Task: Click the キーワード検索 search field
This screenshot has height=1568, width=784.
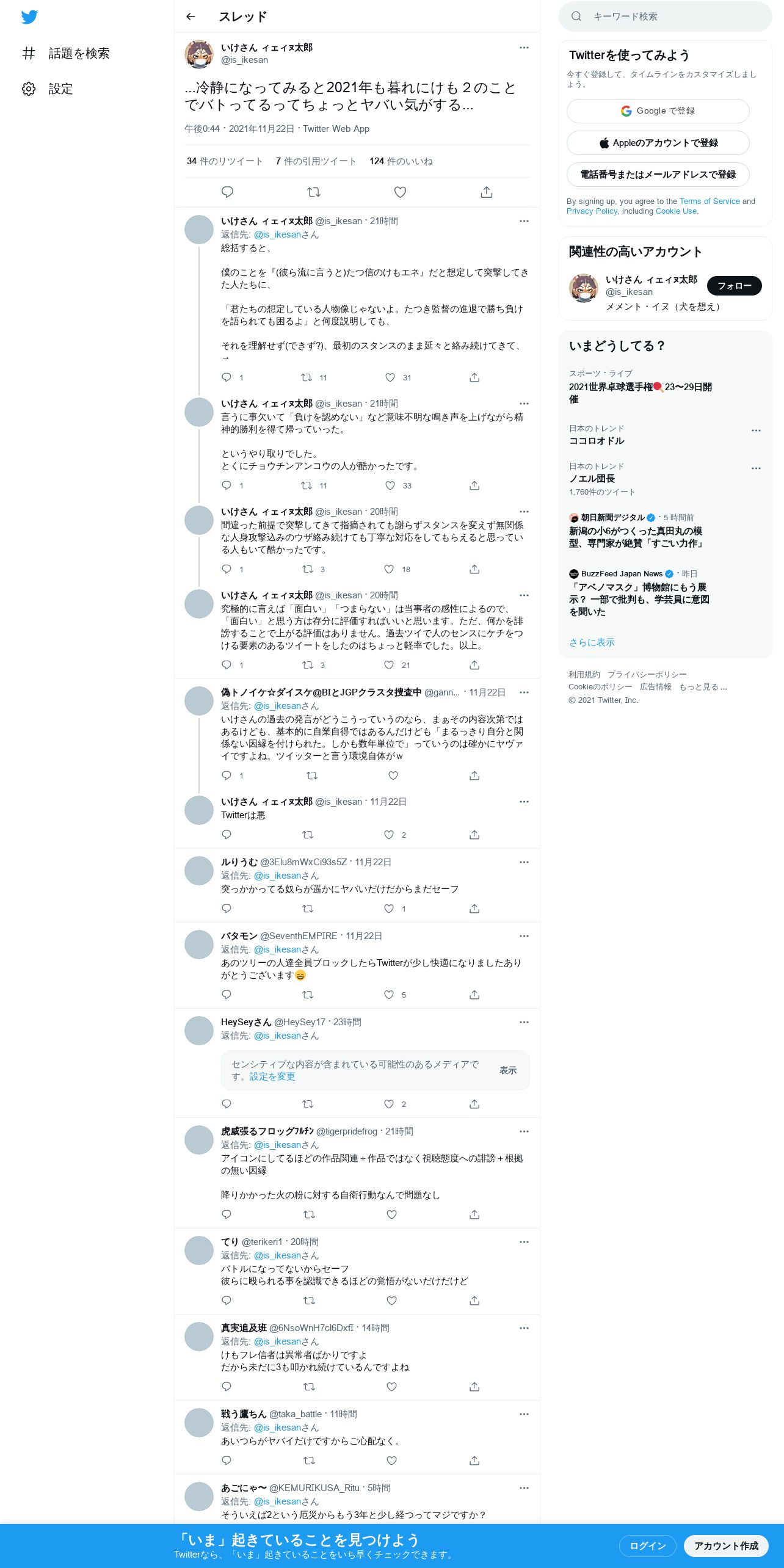Action: pyautogui.click(x=666, y=16)
